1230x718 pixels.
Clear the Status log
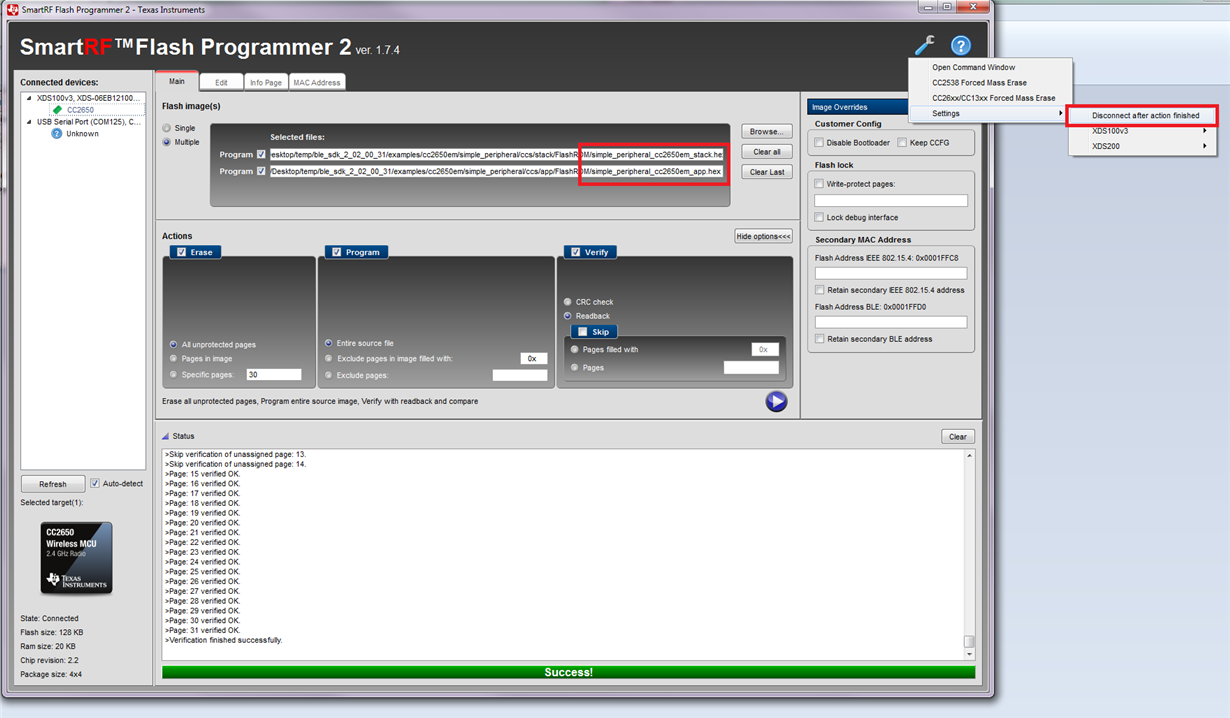[958, 437]
